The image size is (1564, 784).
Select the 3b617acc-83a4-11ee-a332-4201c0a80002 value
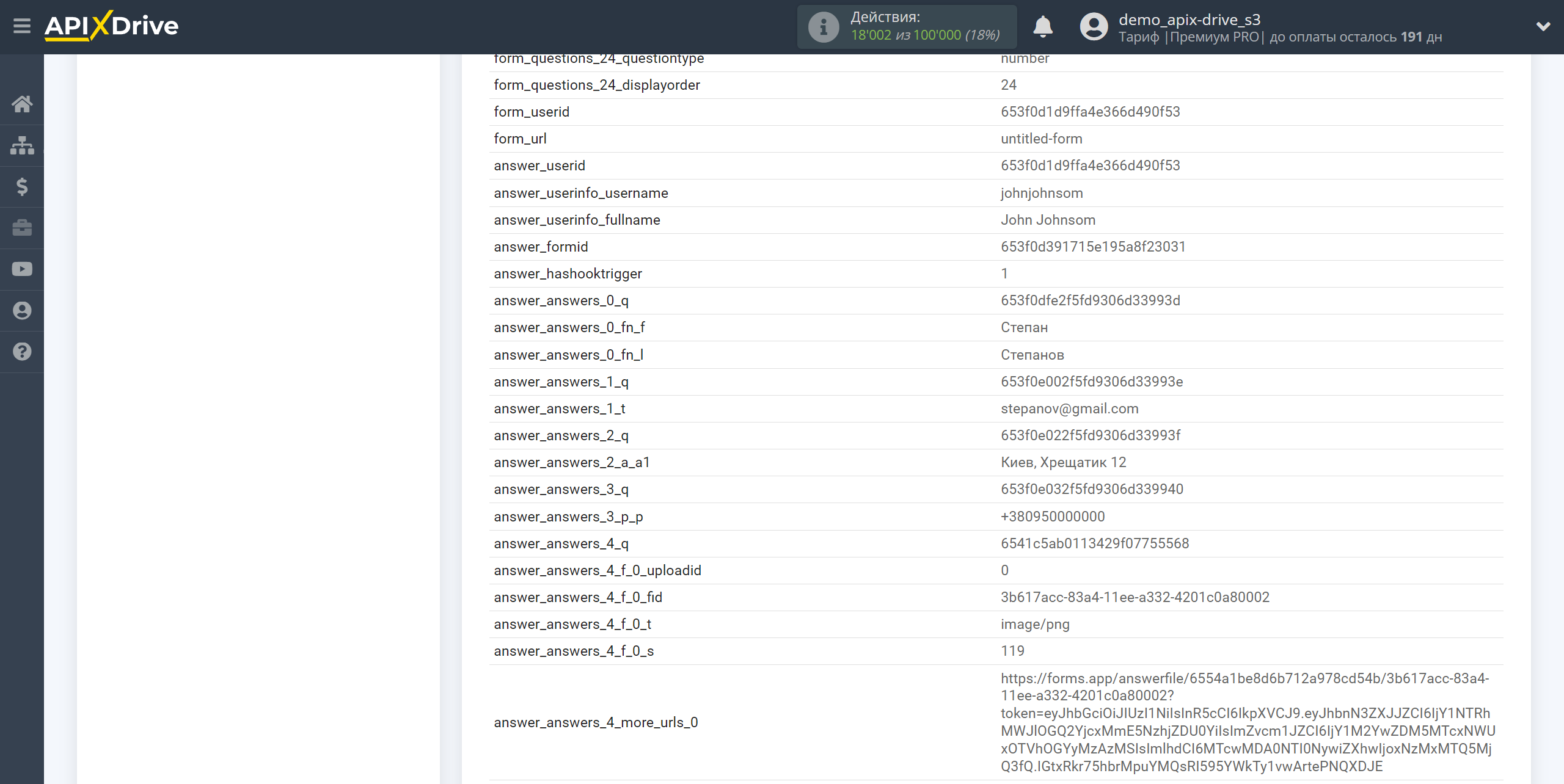[1135, 597]
